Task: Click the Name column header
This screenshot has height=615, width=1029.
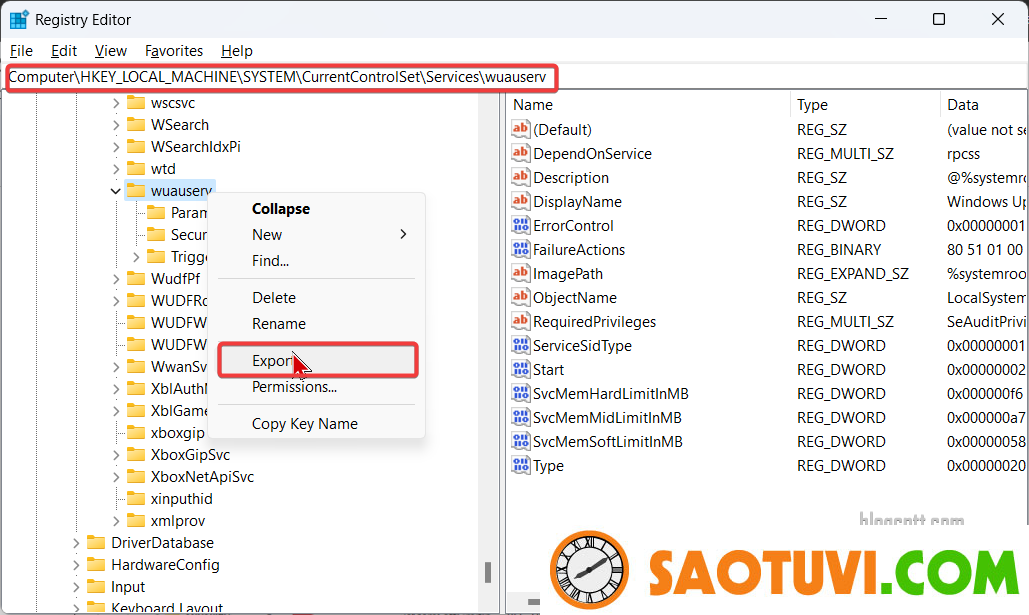Action: (648, 104)
